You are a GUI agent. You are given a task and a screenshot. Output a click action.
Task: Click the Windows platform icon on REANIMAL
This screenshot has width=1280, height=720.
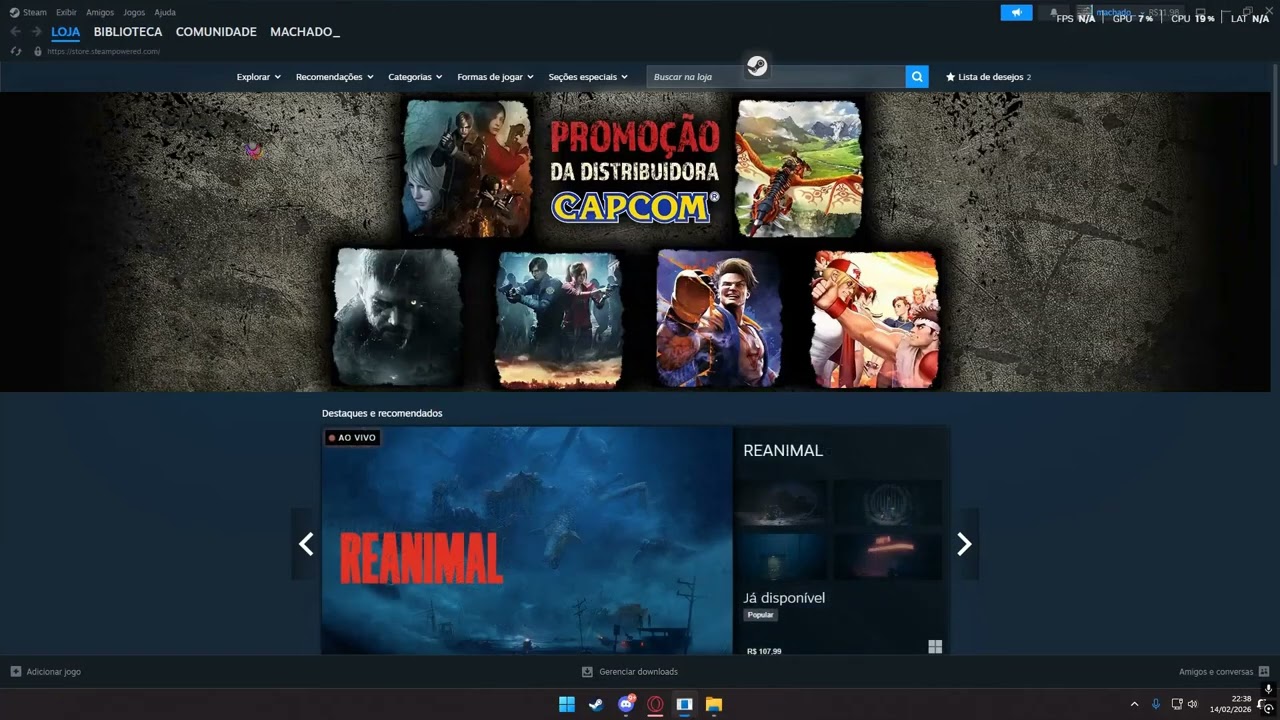coord(935,647)
